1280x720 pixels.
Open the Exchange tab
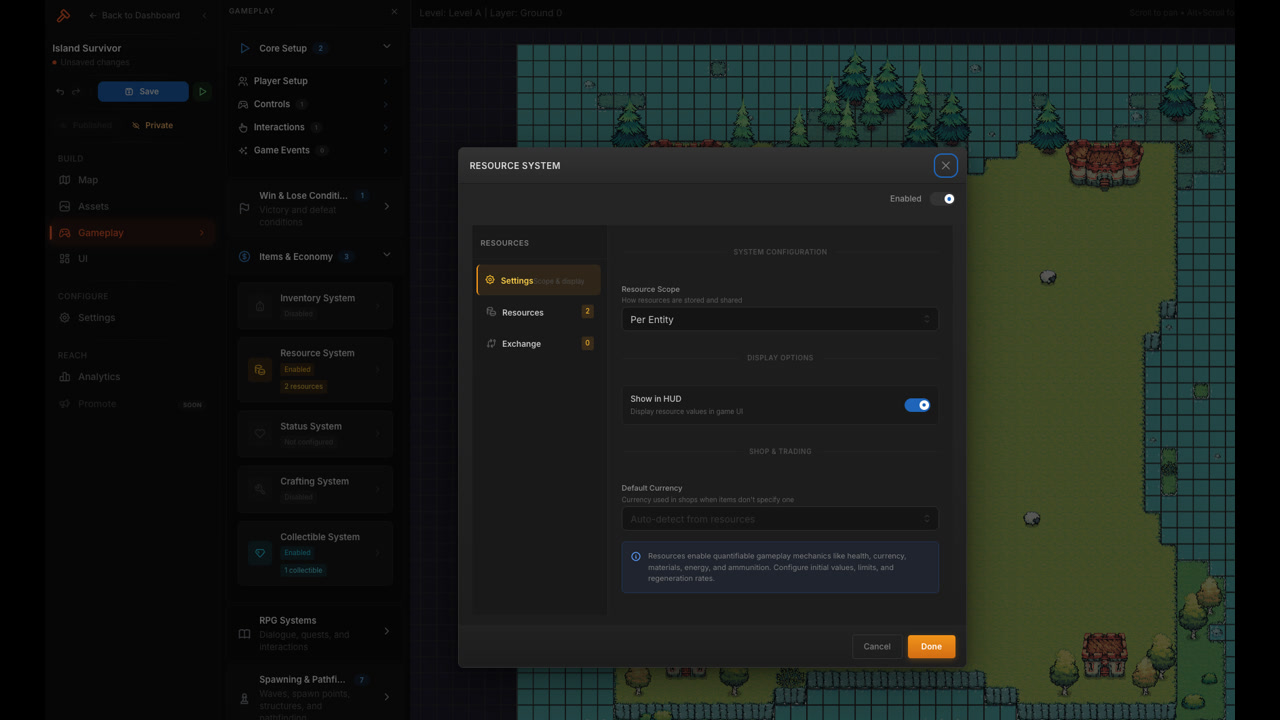[x=521, y=343]
